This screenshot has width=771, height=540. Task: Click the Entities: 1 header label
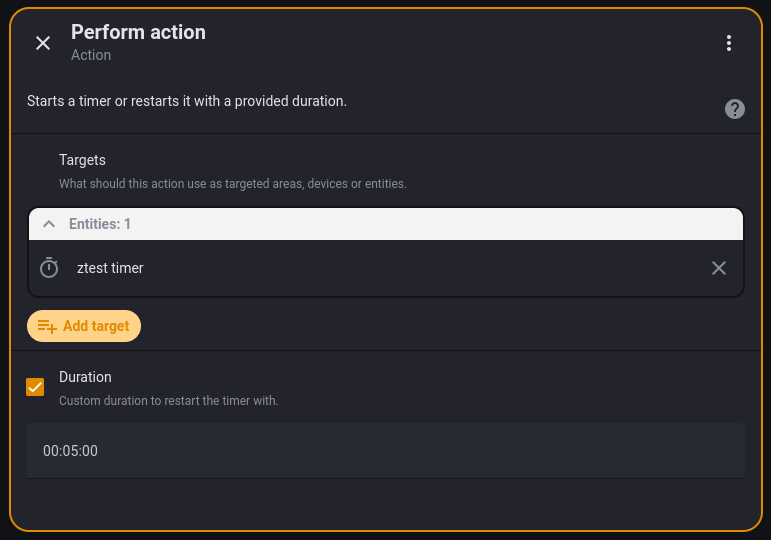coord(100,224)
